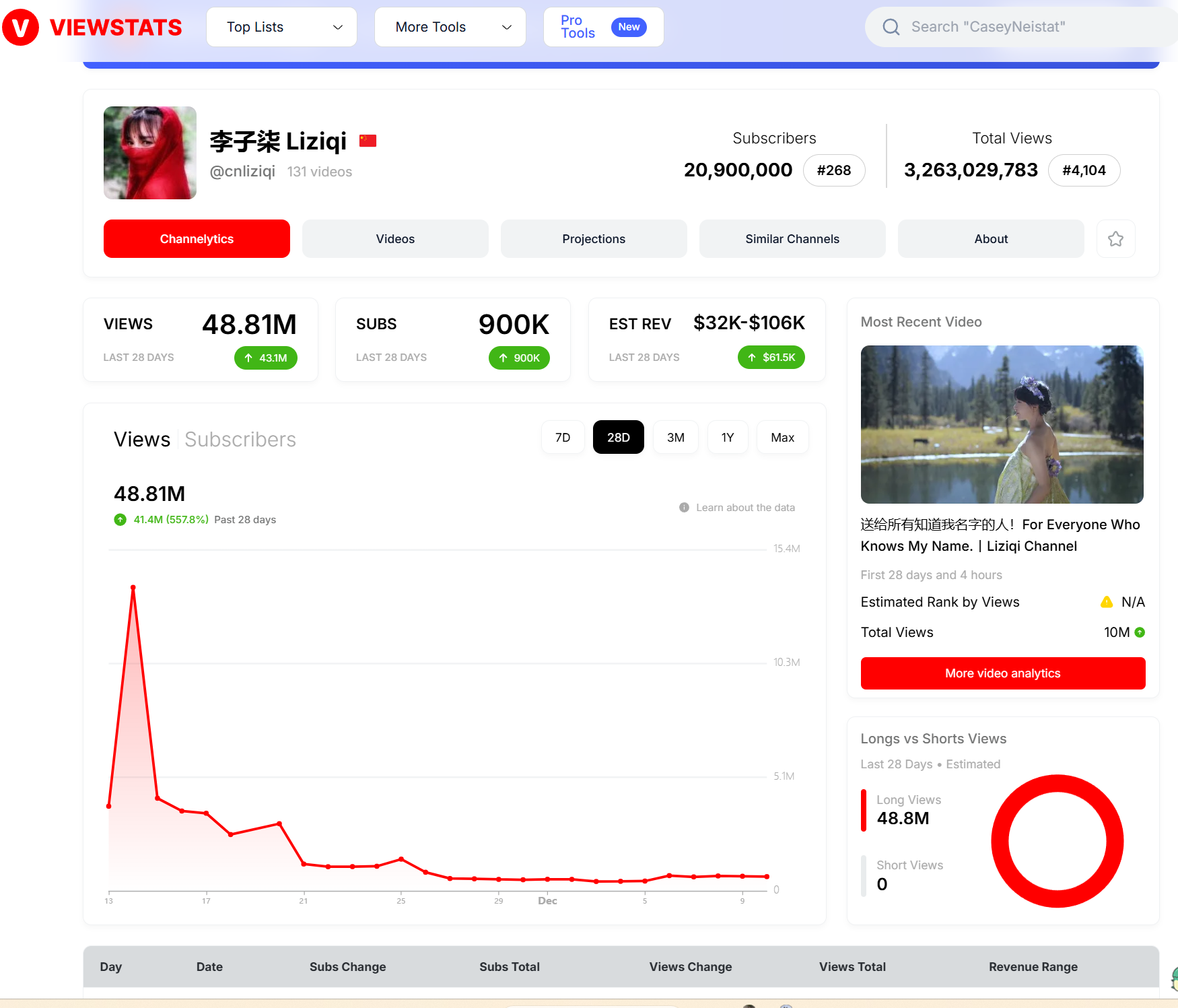Click the China flag icon
Viewport: 1178px width, 1008px height.
point(368,141)
